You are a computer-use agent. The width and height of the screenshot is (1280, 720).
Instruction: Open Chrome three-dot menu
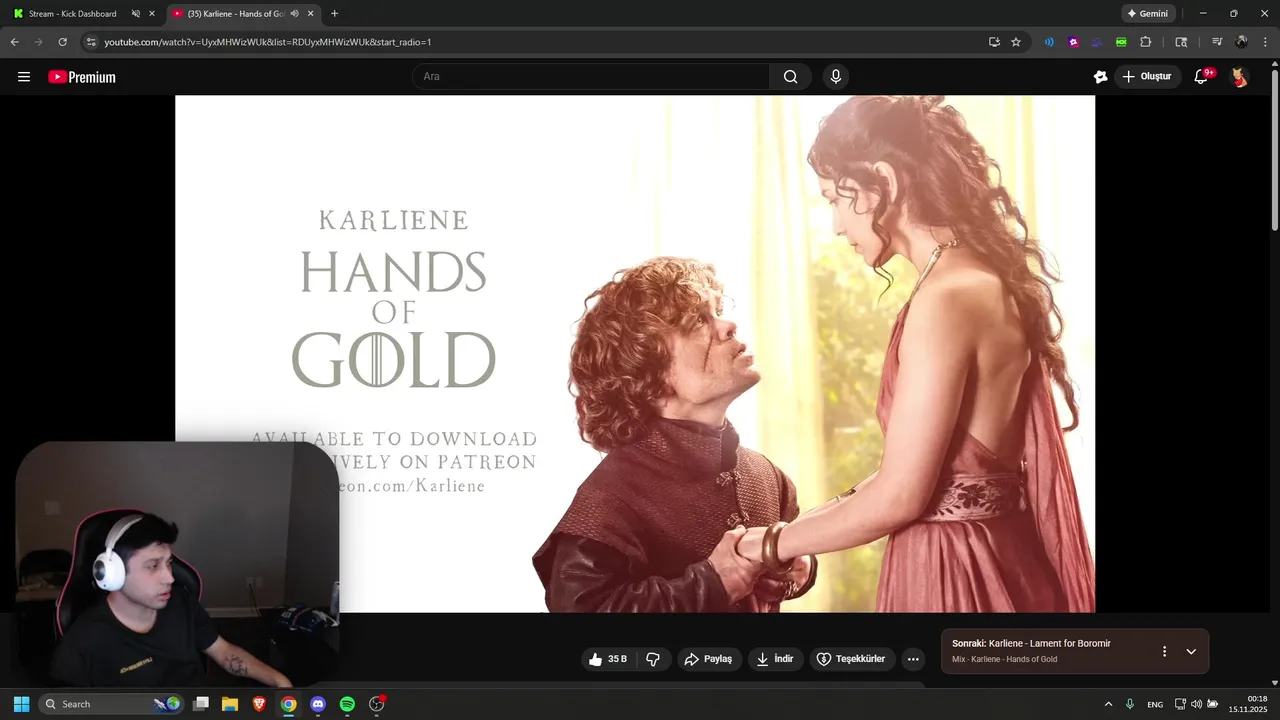(x=1265, y=42)
